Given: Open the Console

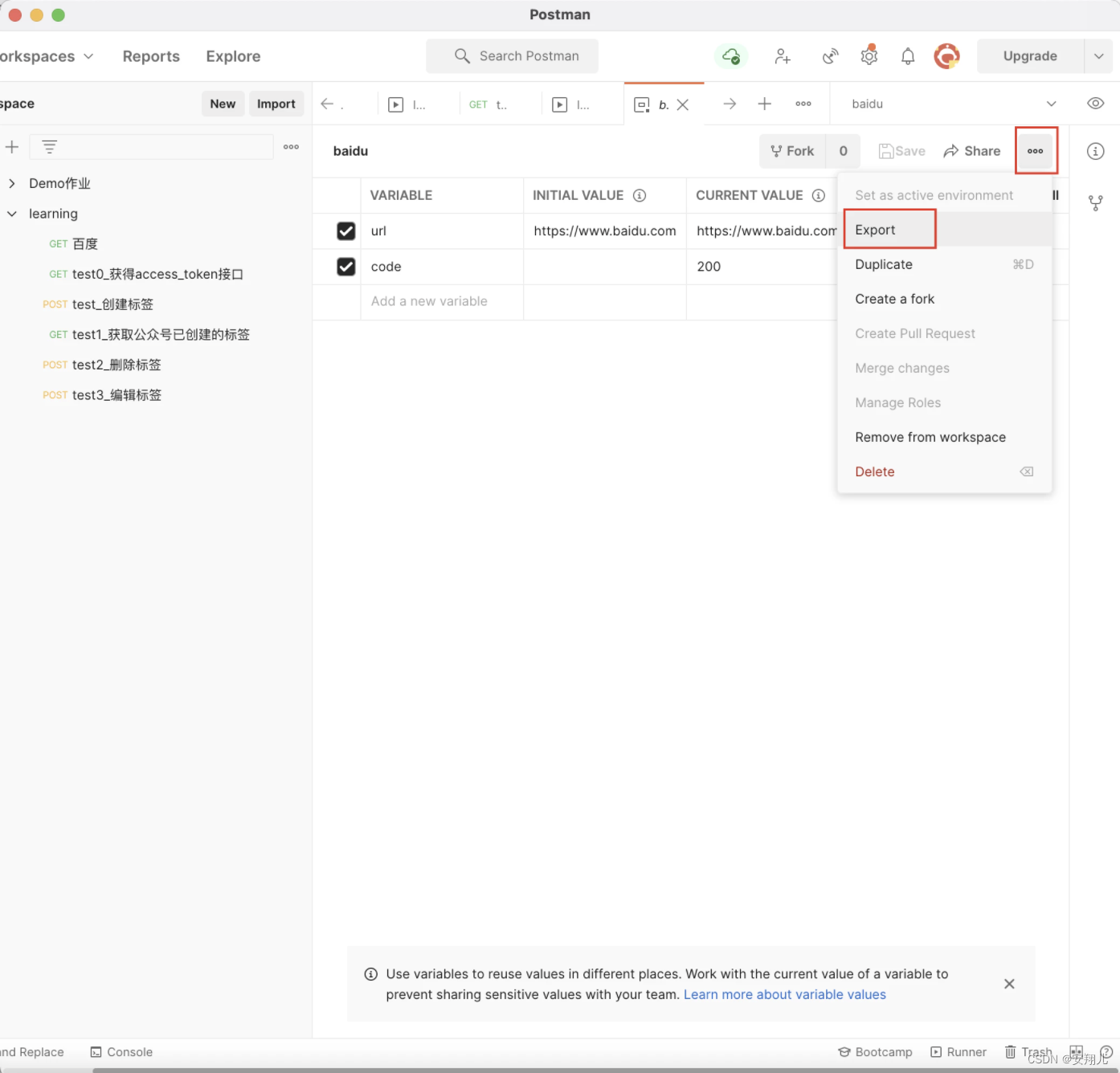Looking at the screenshot, I should point(121,1052).
